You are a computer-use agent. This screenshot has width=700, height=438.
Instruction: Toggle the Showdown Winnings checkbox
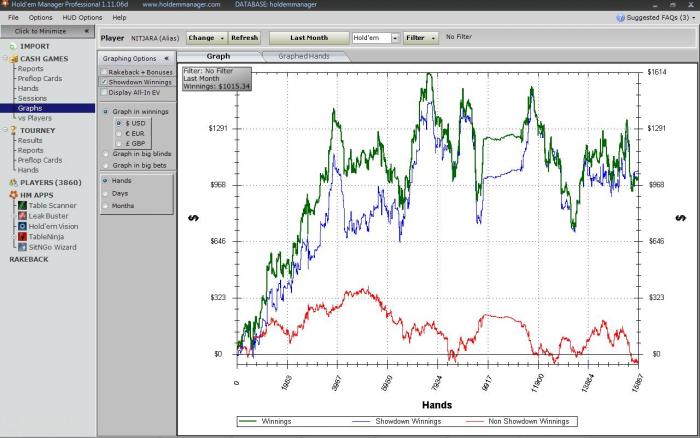pyautogui.click(x=104, y=82)
